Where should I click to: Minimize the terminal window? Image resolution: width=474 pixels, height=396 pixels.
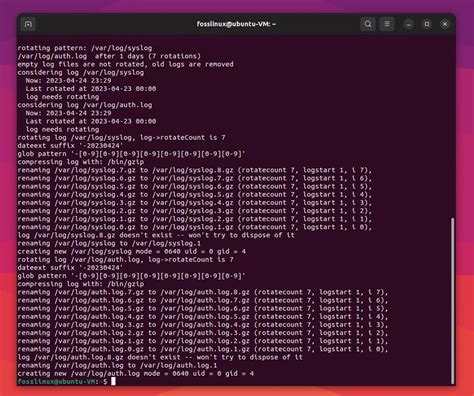pyautogui.click(x=409, y=24)
